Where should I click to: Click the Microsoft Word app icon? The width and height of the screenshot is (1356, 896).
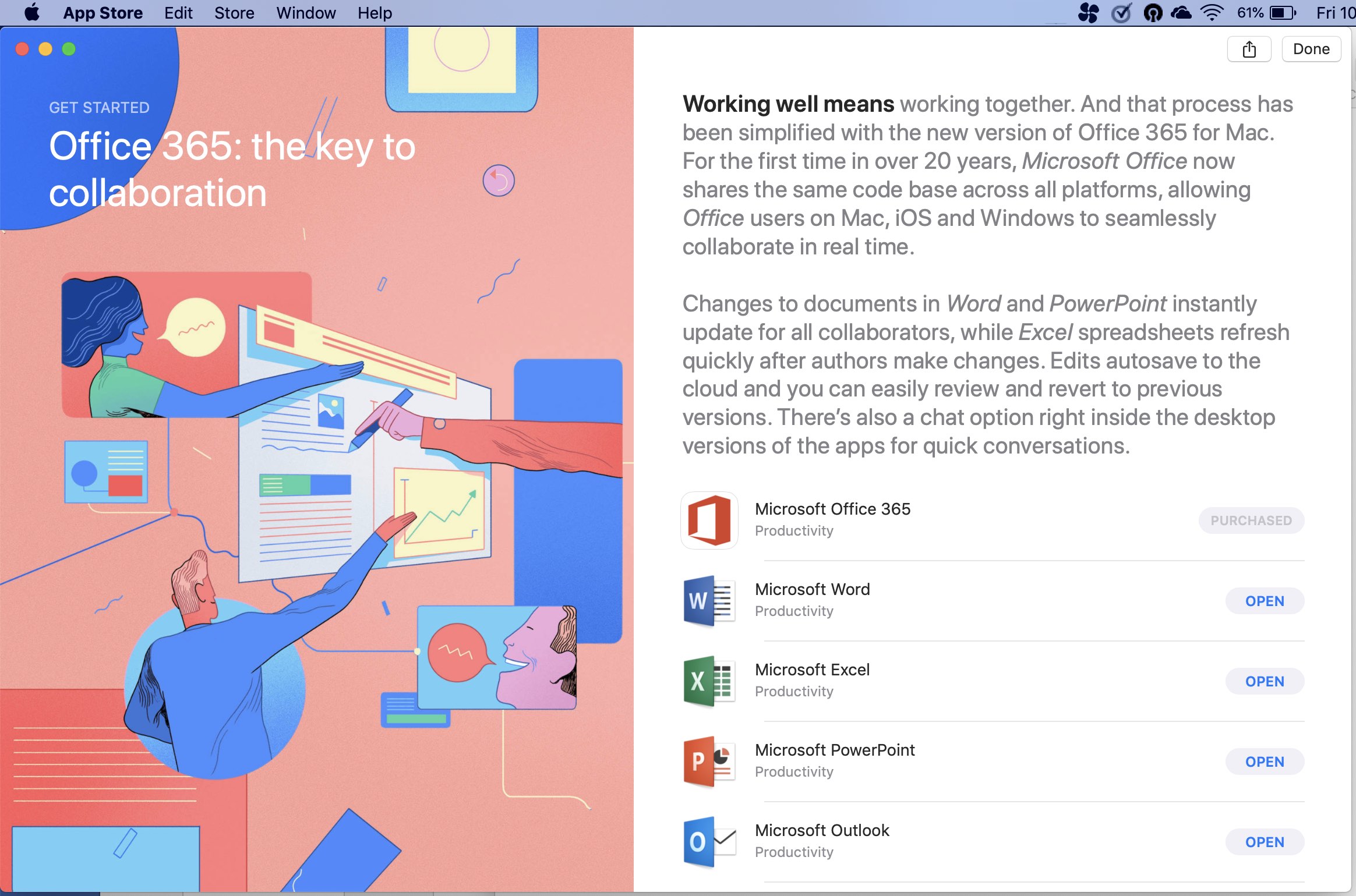pyautogui.click(x=709, y=600)
